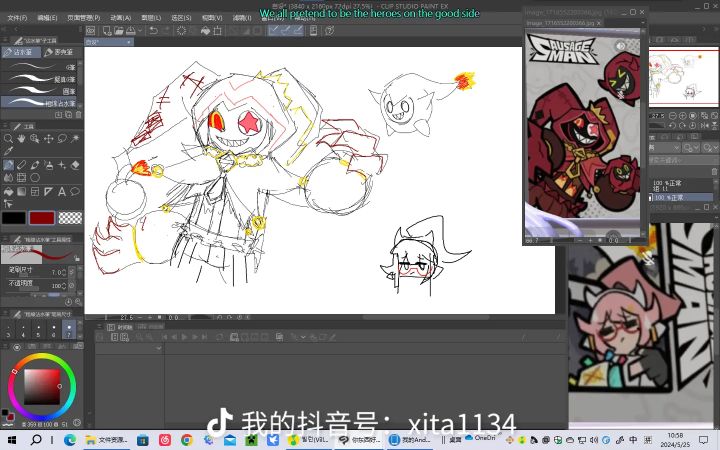
Task: Select the highlighted brush preset in sub tool list
Action: (x=39, y=102)
